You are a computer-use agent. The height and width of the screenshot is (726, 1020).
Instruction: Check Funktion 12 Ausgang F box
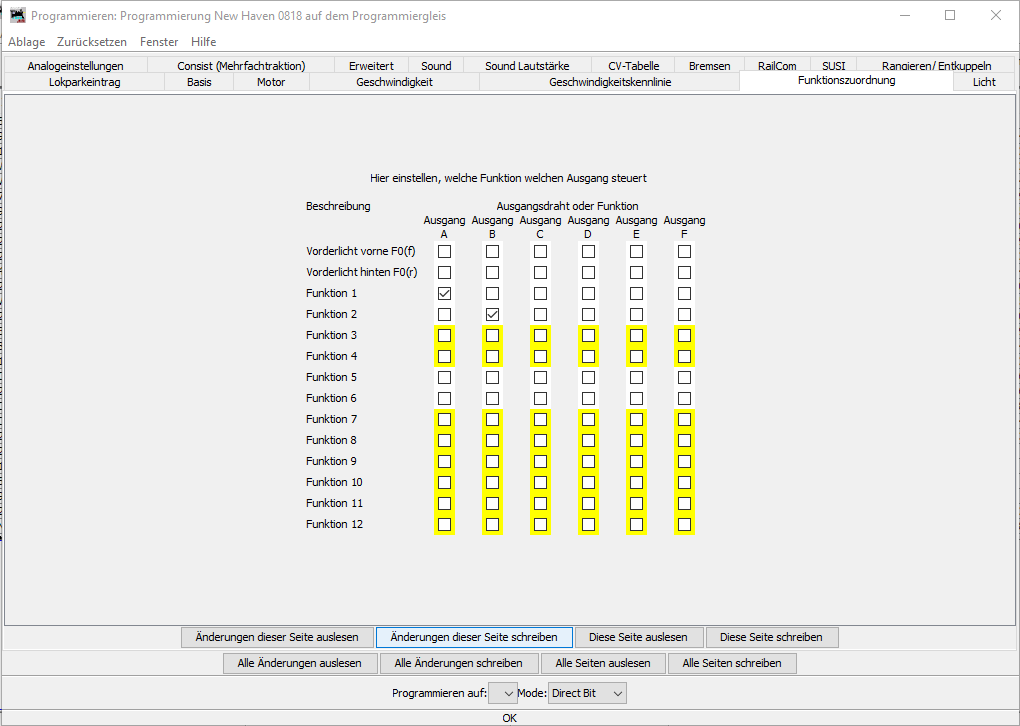tap(684, 524)
